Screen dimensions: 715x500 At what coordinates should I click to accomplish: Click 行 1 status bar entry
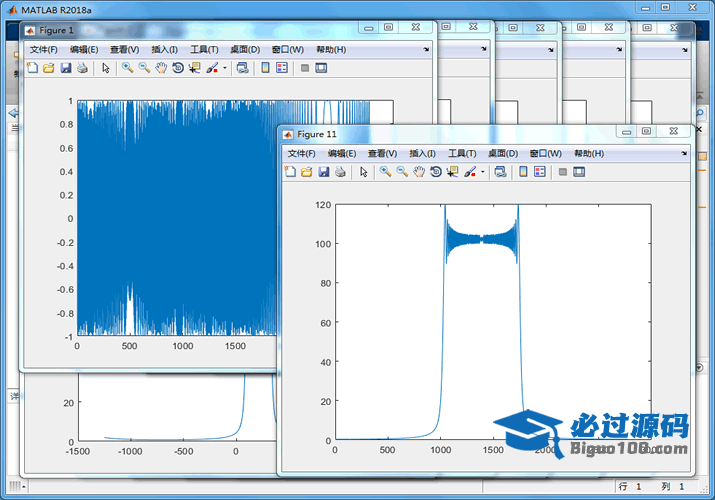coord(630,487)
